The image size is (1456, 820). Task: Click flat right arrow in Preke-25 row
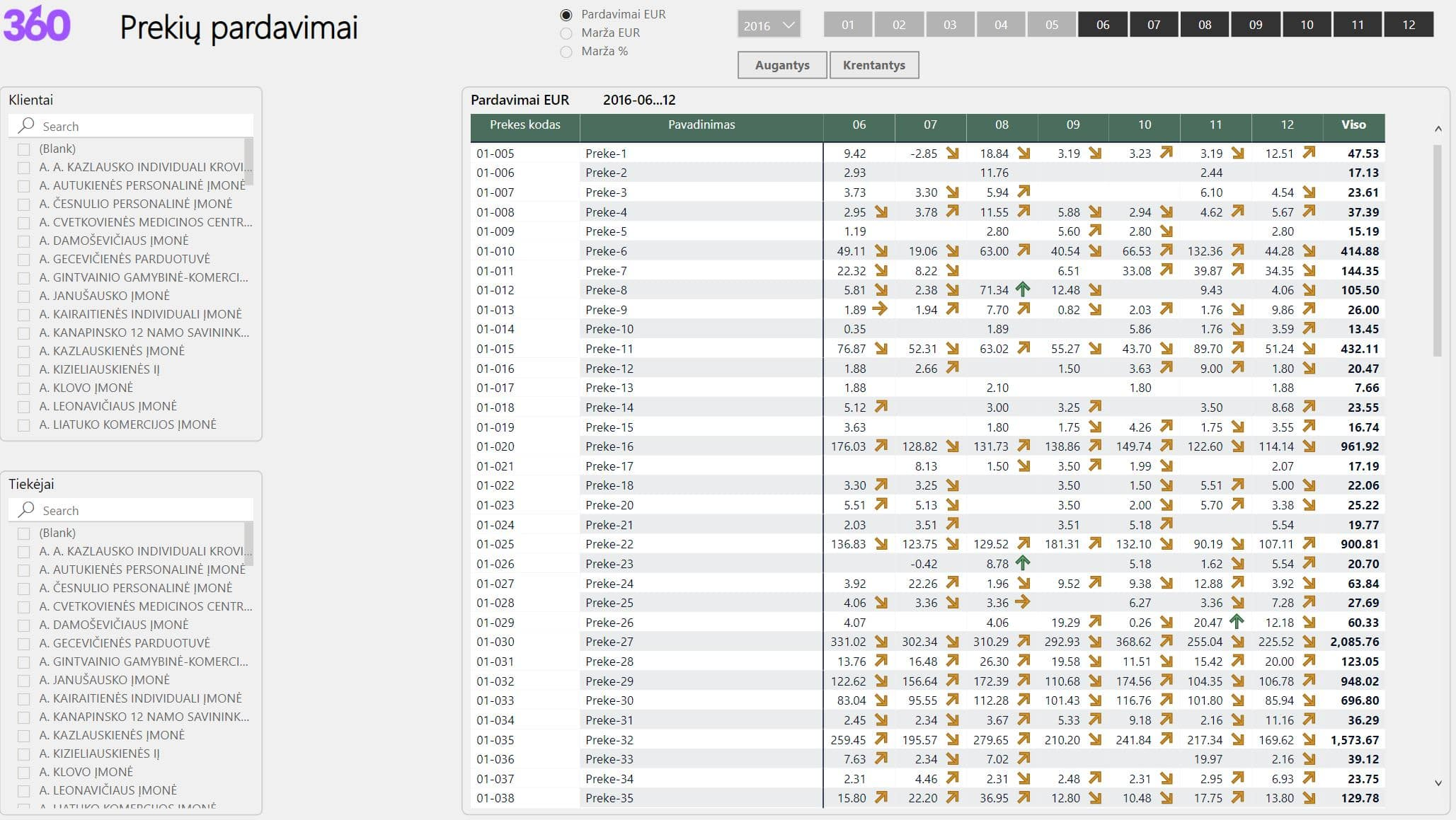pos(1023,602)
